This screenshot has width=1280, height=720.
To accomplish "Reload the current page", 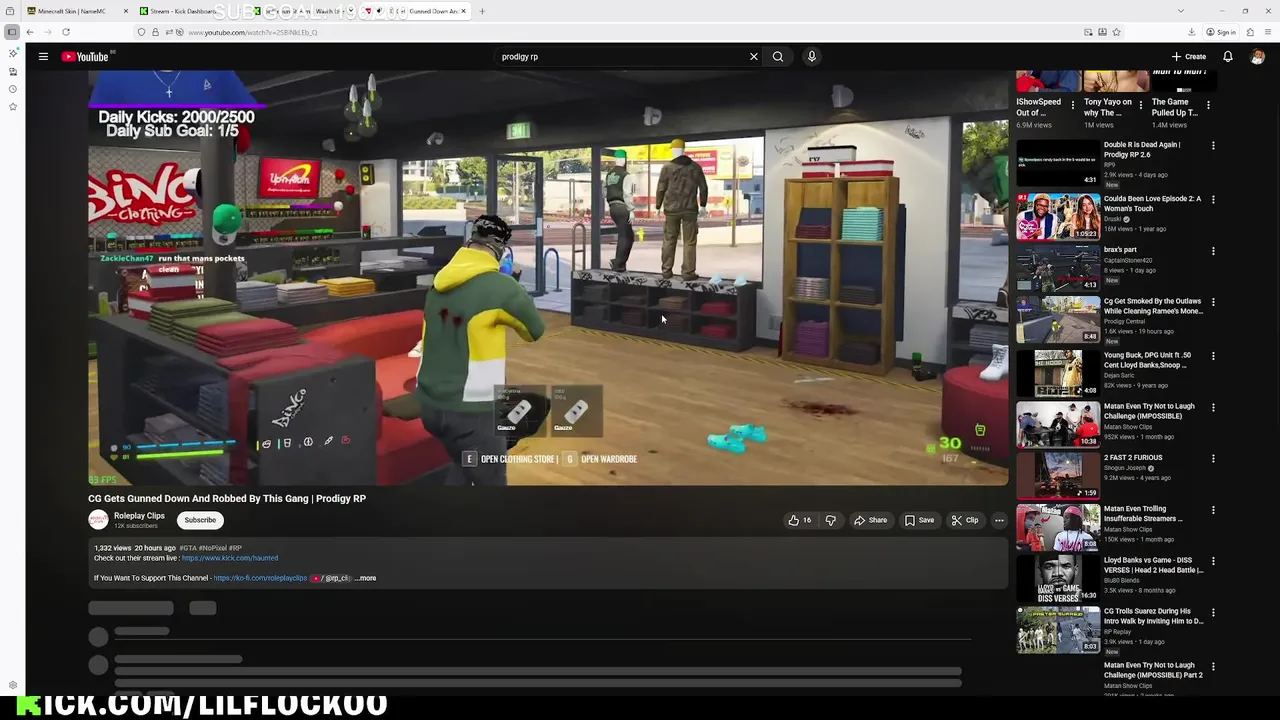I will [66, 32].
